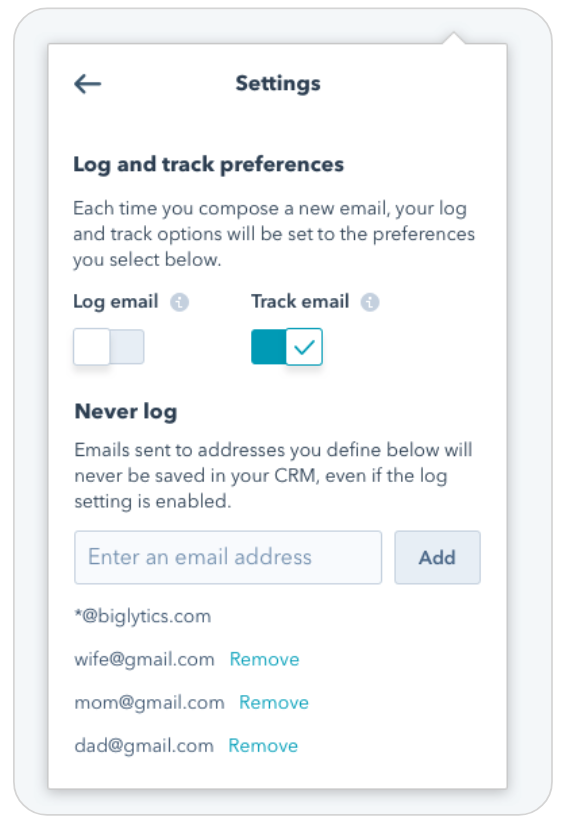Select the dad@gmail.com address text
564x823 pixels.
tap(144, 745)
